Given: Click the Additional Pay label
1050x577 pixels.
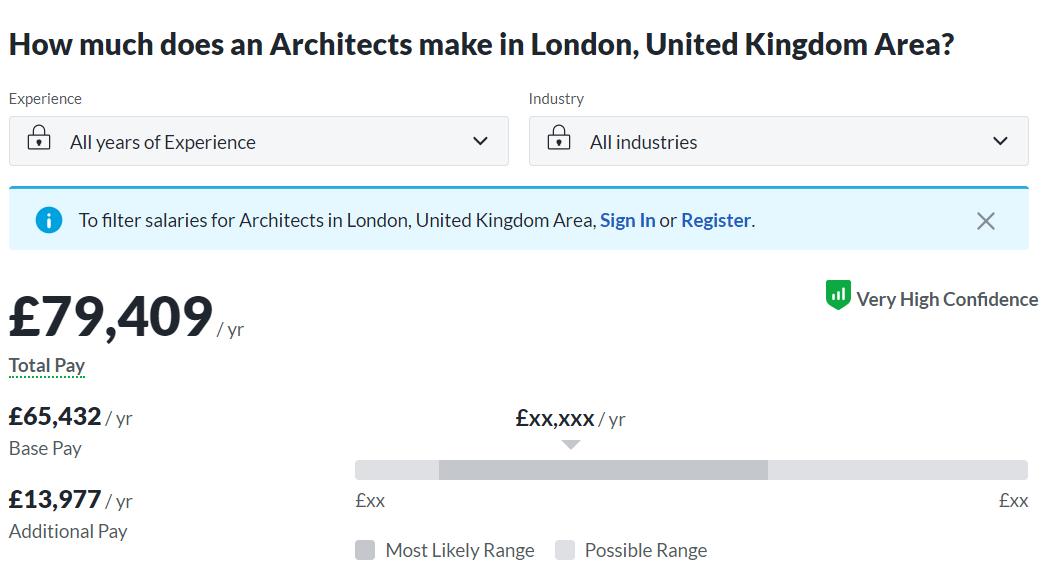Looking at the screenshot, I should 68,531.
